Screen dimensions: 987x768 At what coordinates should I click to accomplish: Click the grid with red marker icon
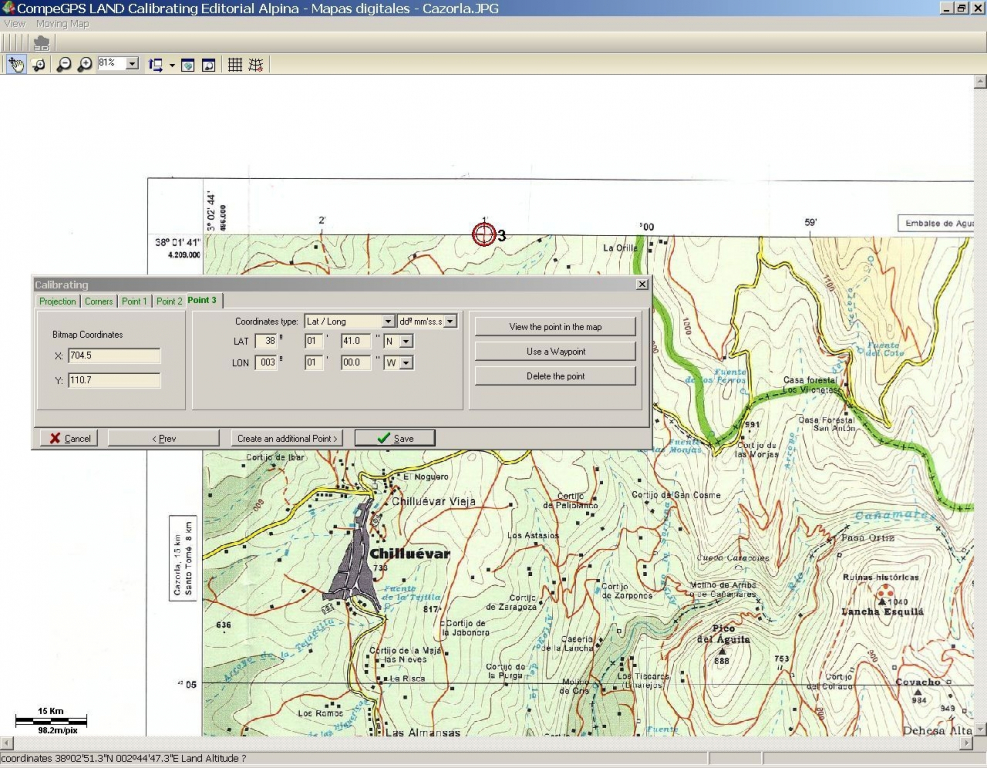click(x=256, y=64)
